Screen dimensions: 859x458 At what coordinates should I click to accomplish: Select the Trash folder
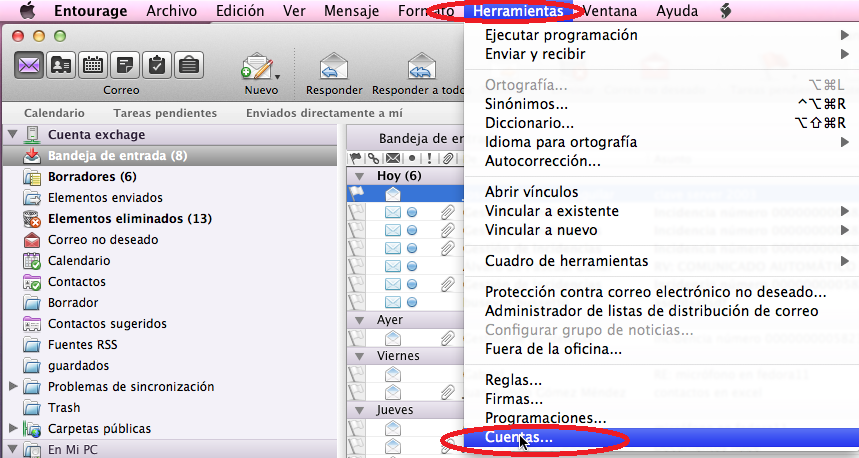(x=64, y=408)
